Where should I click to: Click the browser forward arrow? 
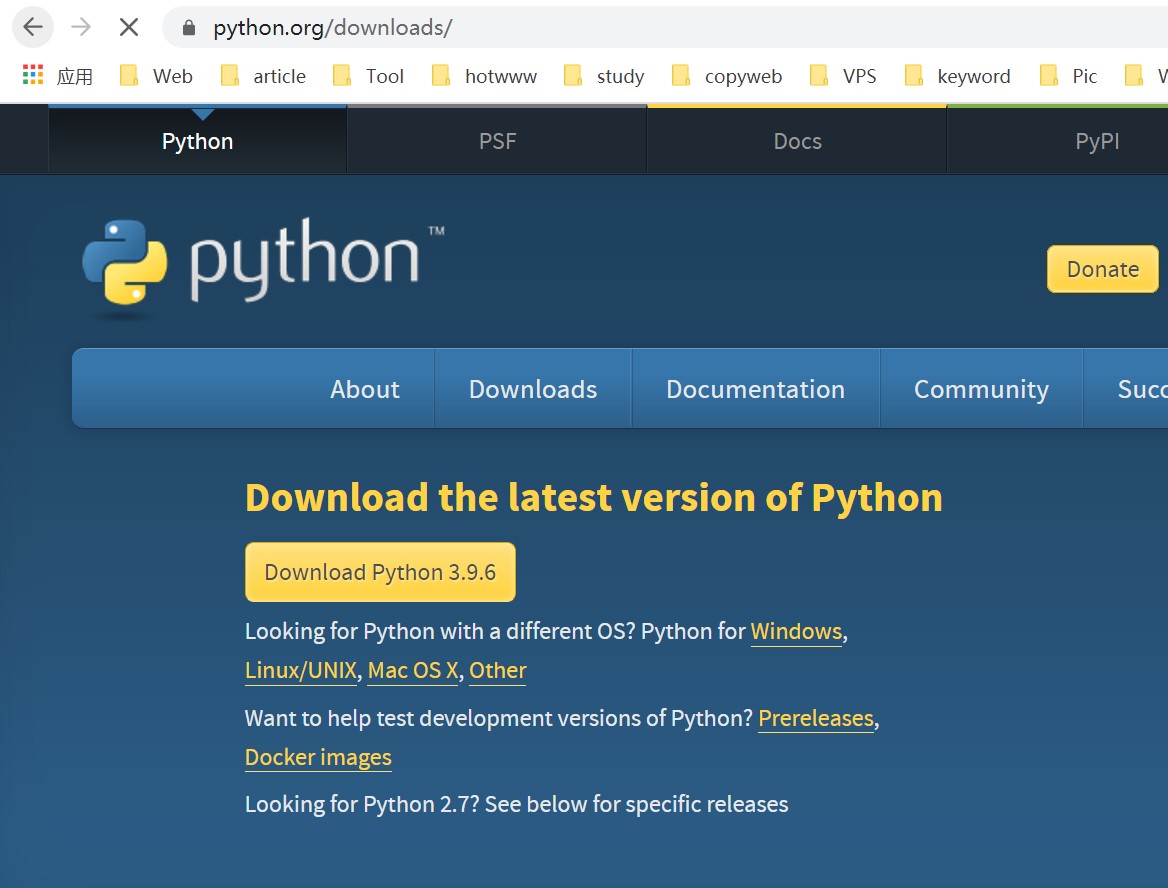(x=80, y=28)
